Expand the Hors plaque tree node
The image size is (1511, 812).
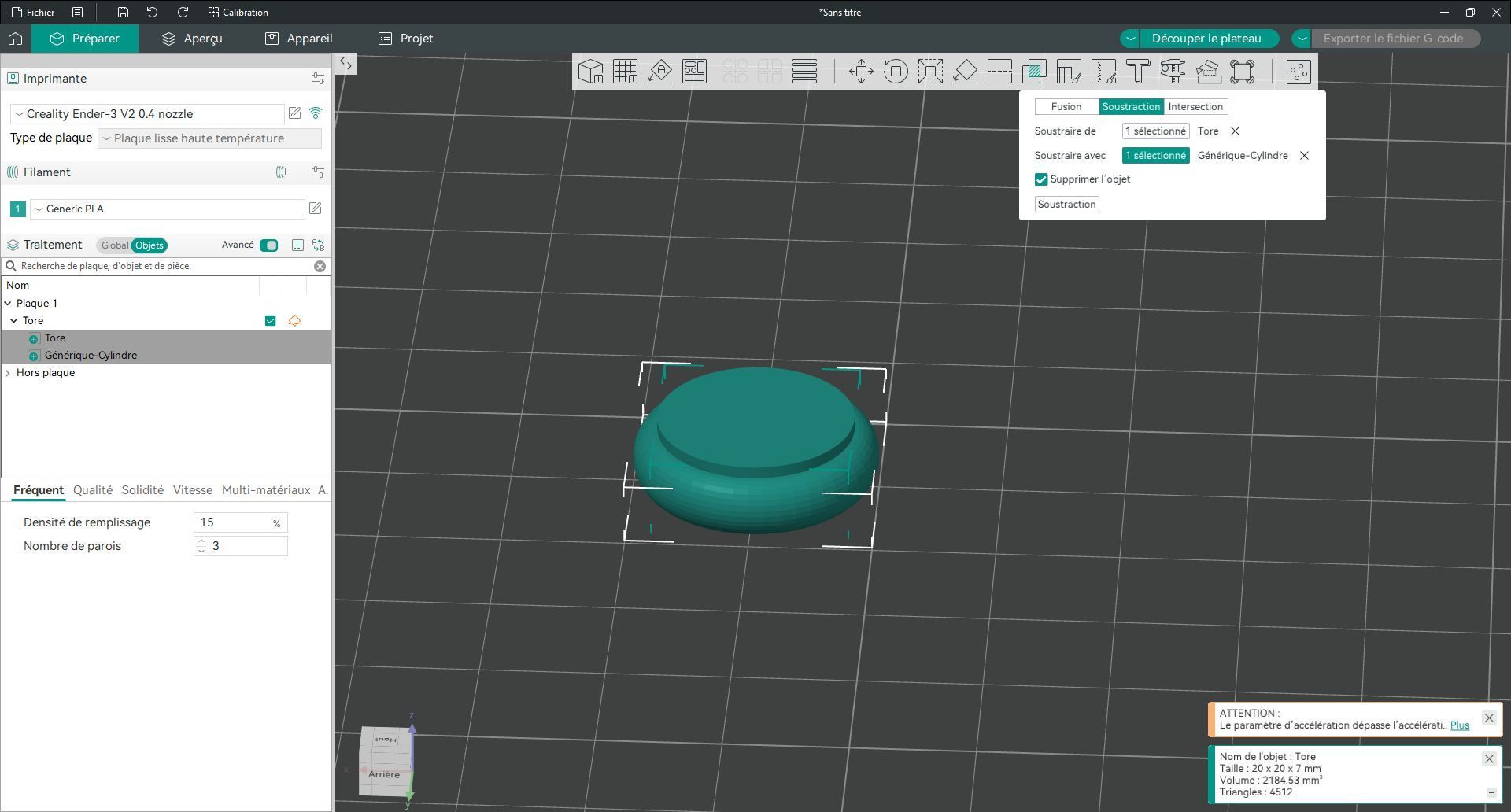8,373
